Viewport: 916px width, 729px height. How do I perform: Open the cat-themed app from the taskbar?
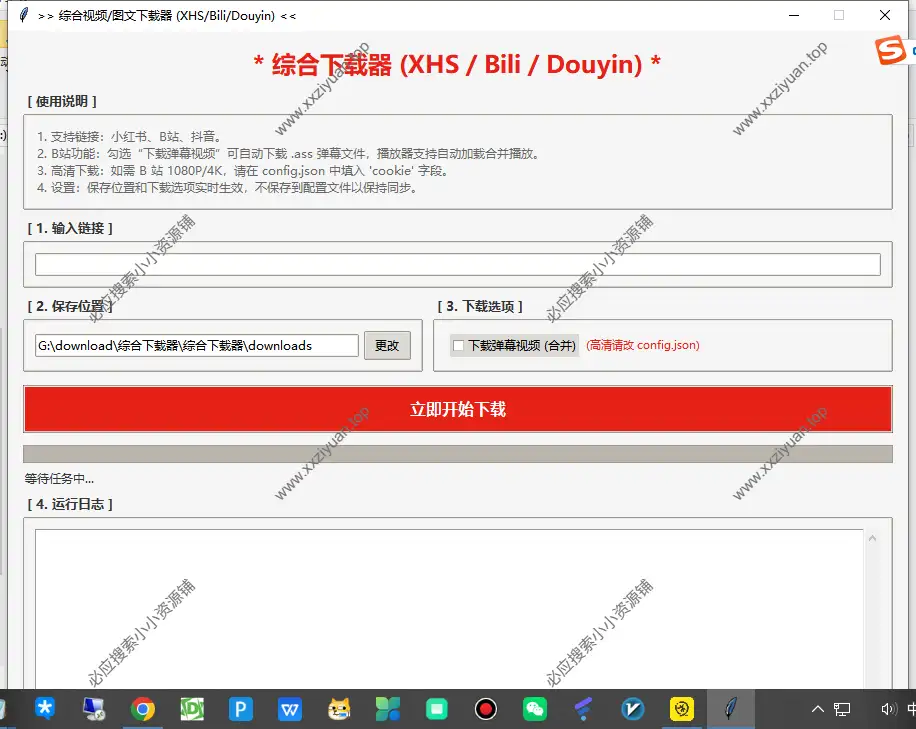point(339,709)
